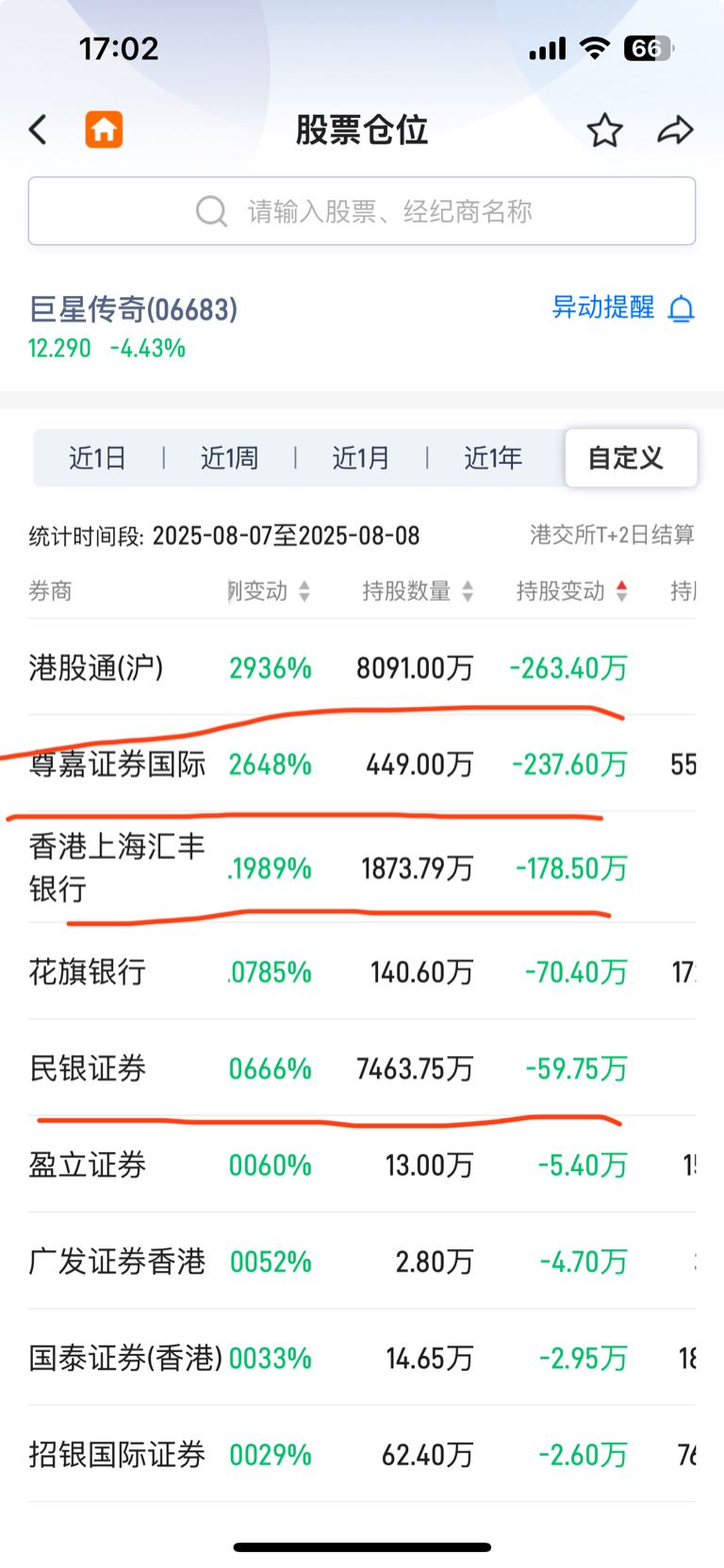Open the orange home icon

click(x=104, y=130)
